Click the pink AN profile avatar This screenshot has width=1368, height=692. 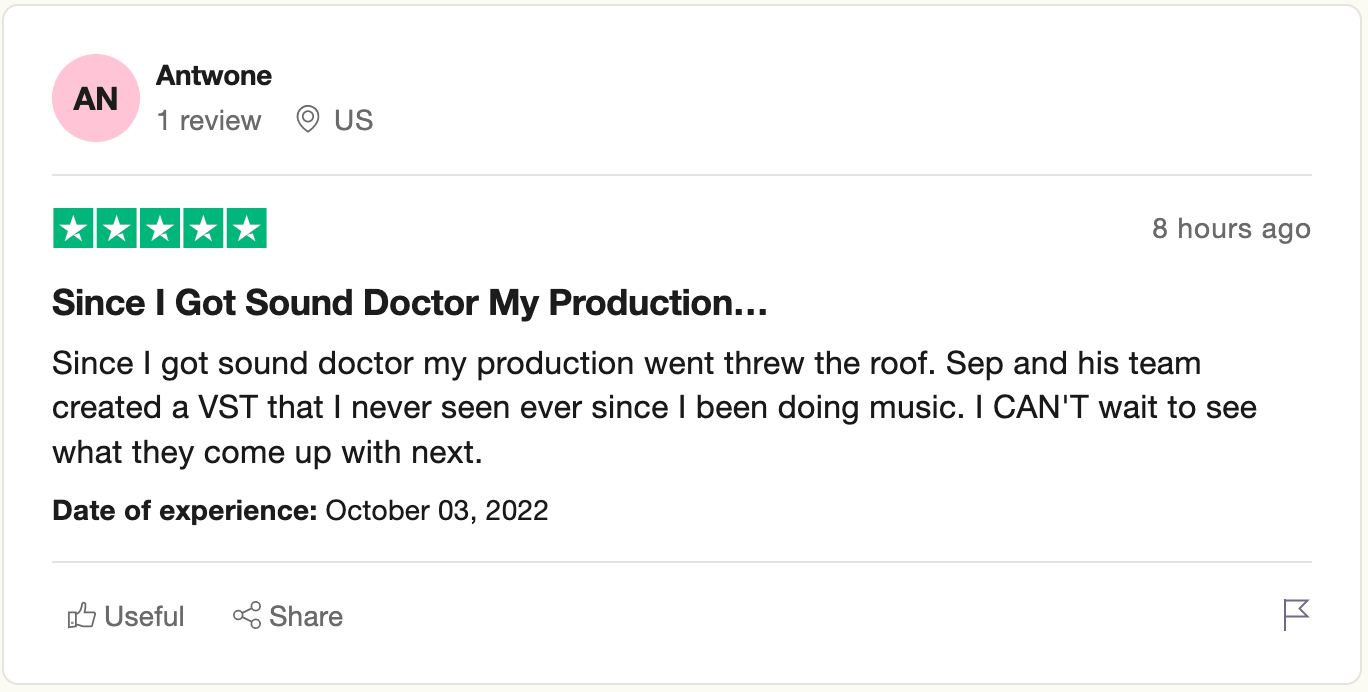(96, 99)
